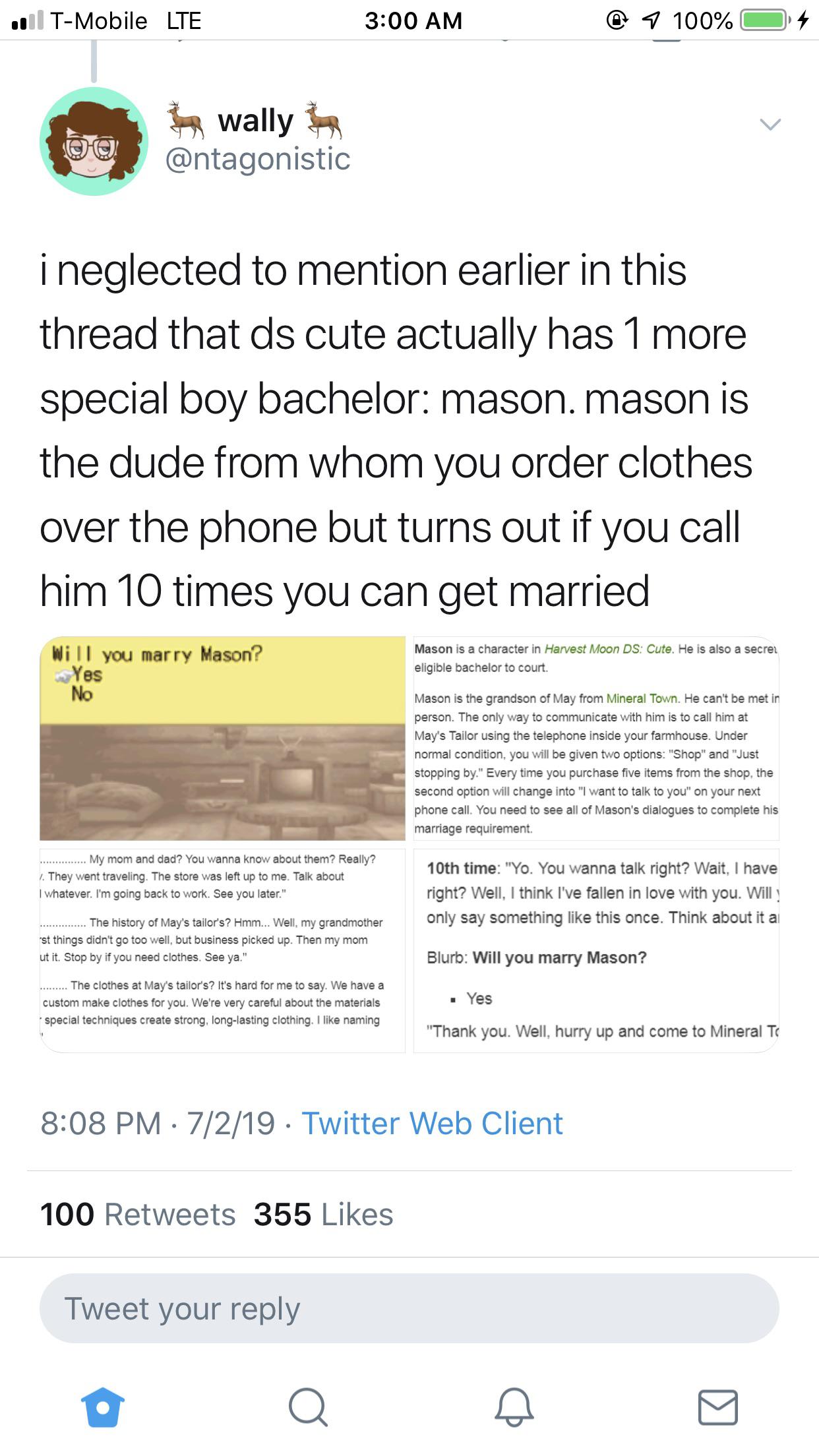Image resolution: width=819 pixels, height=1456 pixels.
Task: Open the Will you marry Mason screenshot
Action: point(222,738)
